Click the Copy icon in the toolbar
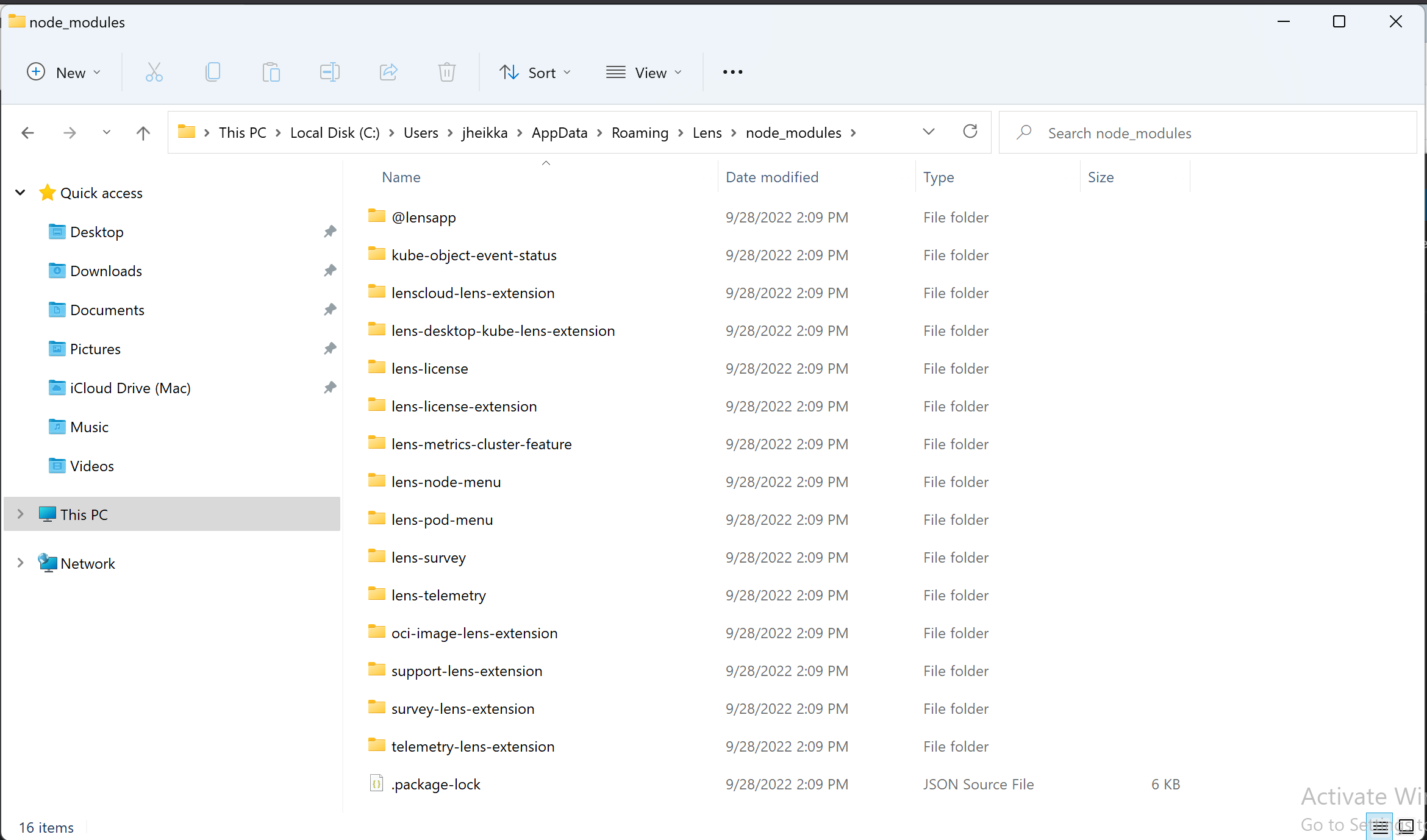This screenshot has height=840, width=1427. (213, 72)
